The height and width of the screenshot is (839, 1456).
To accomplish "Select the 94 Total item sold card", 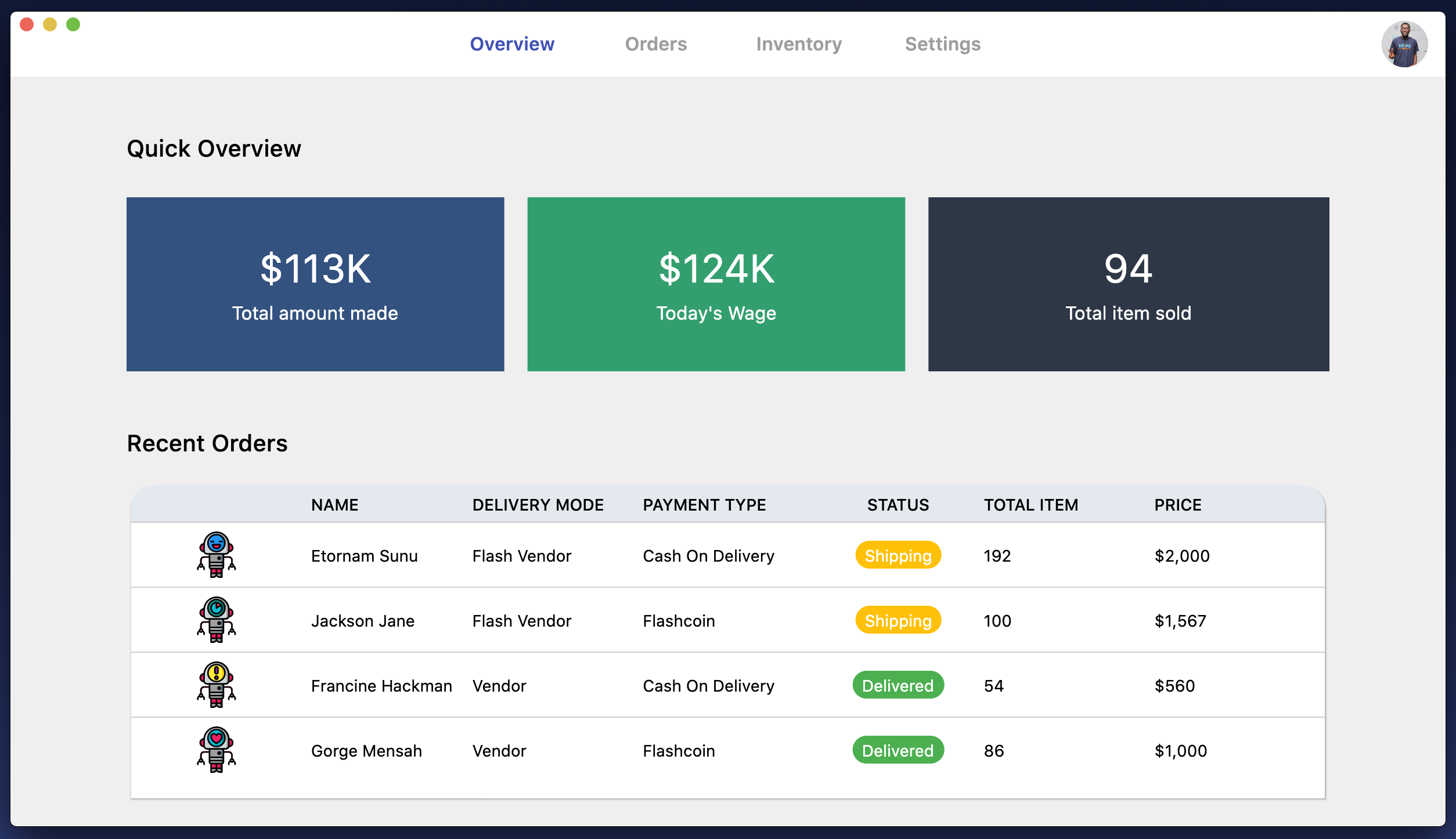I will coord(1128,284).
